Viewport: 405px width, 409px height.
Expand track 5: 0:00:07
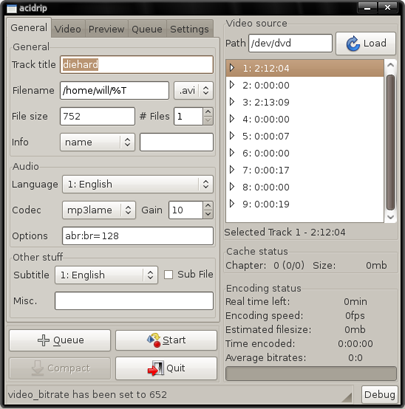point(232,136)
